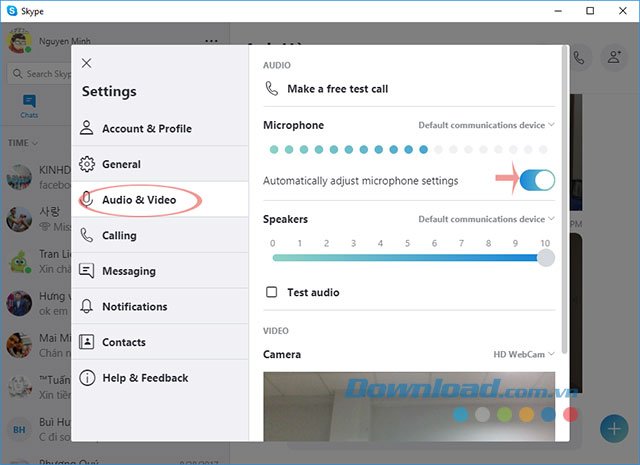Click the add contact to chat icon
The width and height of the screenshot is (640, 465).
tap(614, 57)
